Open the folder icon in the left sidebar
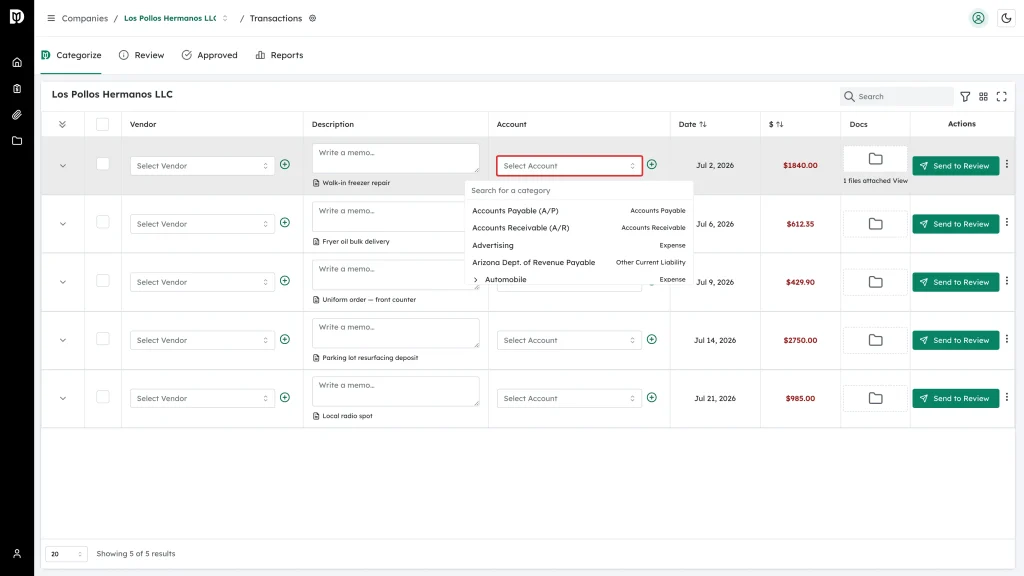1024x576 pixels. pos(17,141)
